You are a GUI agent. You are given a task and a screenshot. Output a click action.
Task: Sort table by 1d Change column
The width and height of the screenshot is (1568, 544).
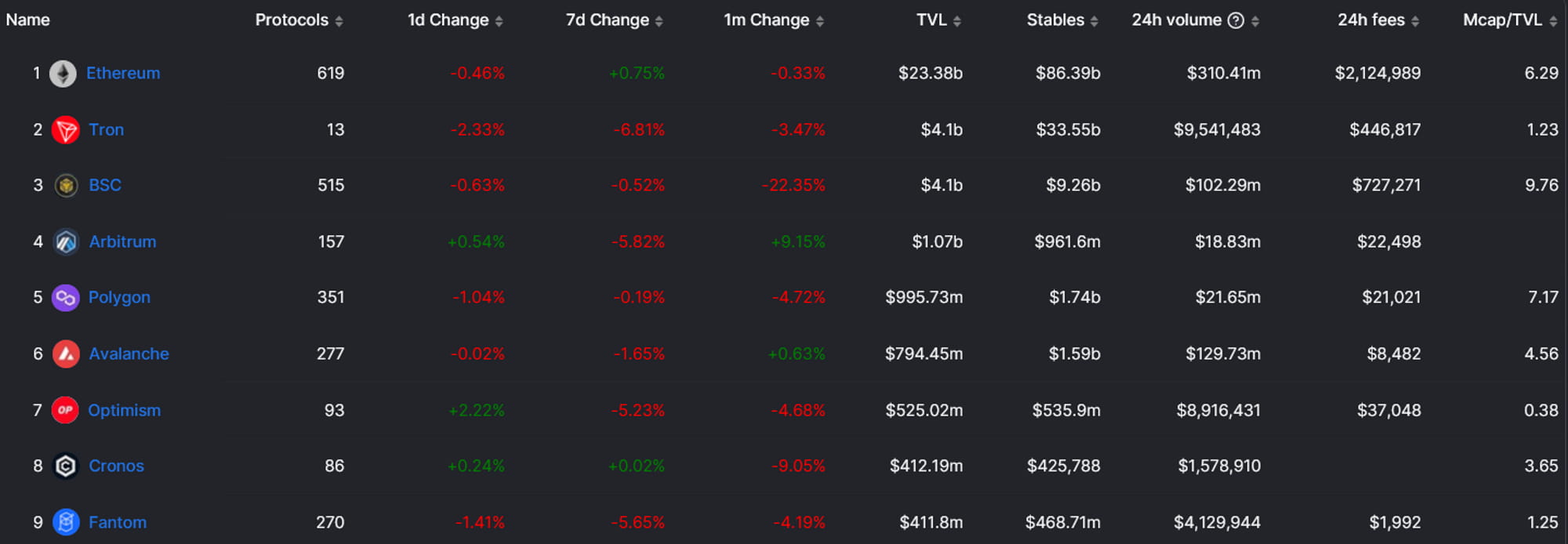click(x=455, y=20)
